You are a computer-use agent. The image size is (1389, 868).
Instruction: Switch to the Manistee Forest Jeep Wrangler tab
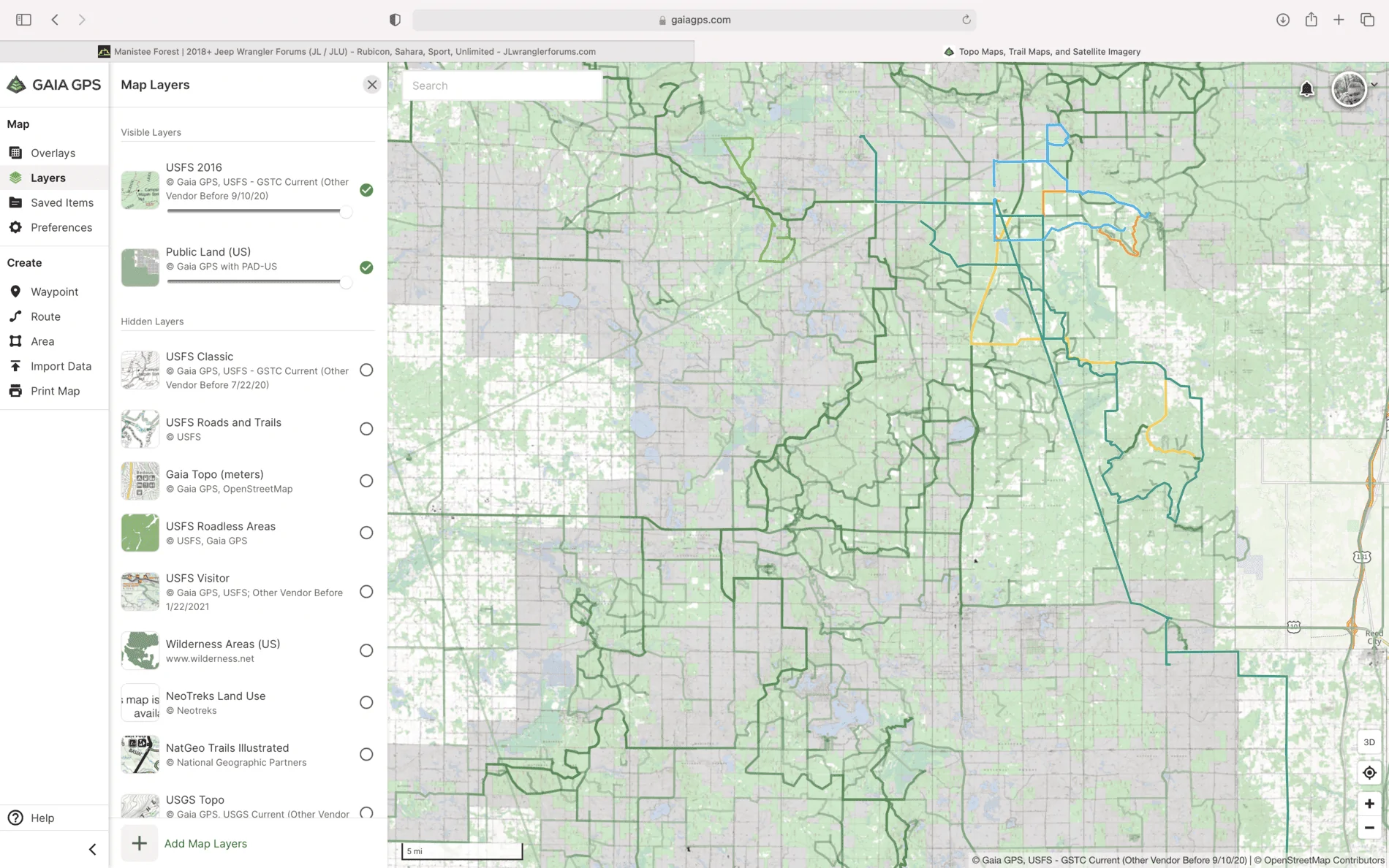[347, 51]
